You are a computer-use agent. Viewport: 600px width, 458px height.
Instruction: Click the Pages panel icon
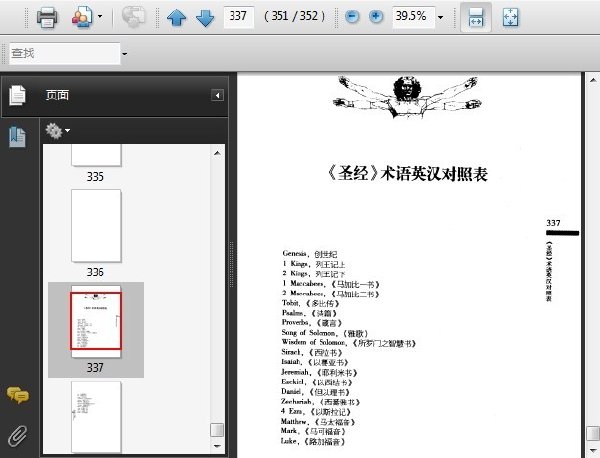17,95
